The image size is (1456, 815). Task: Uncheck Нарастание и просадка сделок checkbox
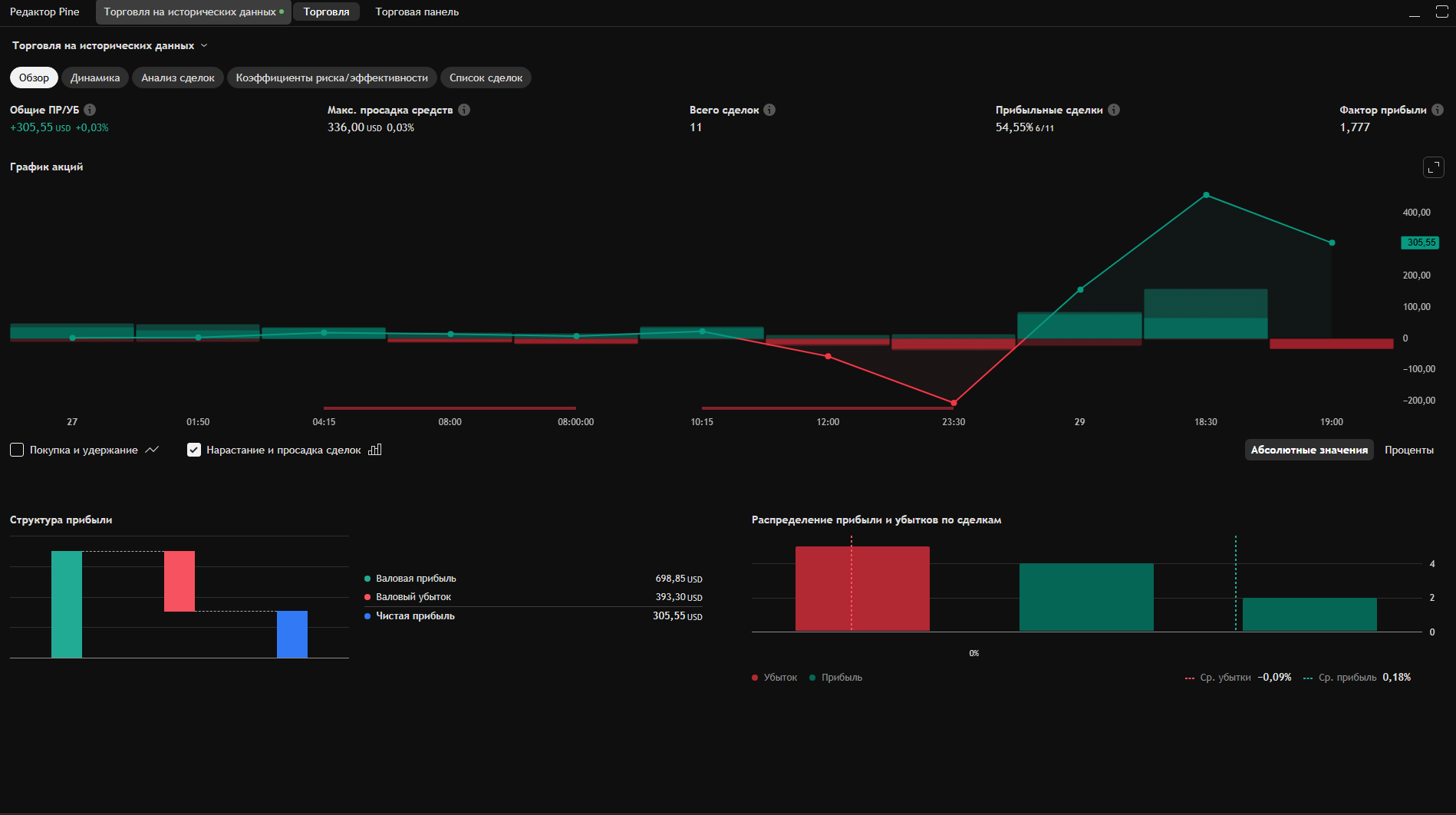coord(194,450)
